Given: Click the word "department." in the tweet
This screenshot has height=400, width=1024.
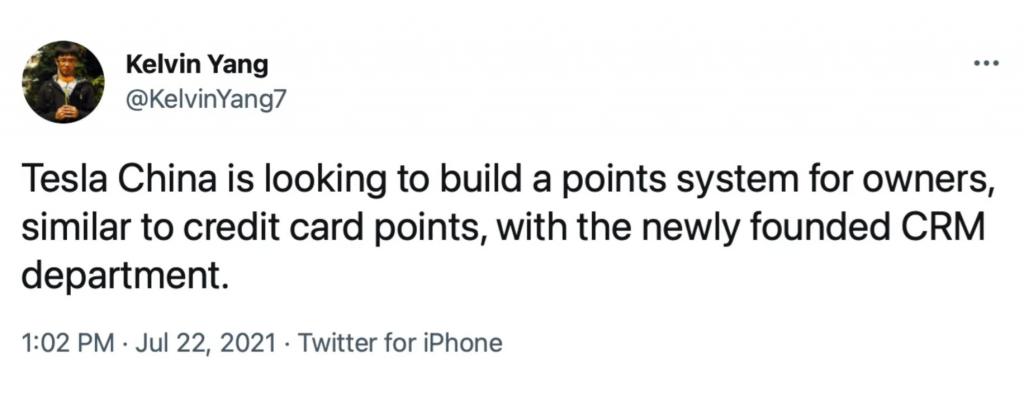Looking at the screenshot, I should (x=125, y=279).
